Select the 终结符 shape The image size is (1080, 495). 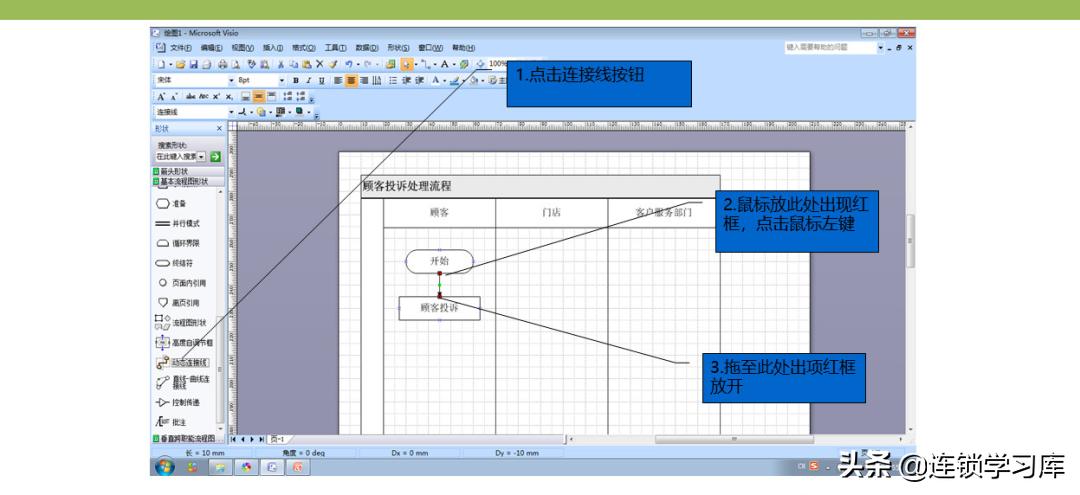pos(175,263)
